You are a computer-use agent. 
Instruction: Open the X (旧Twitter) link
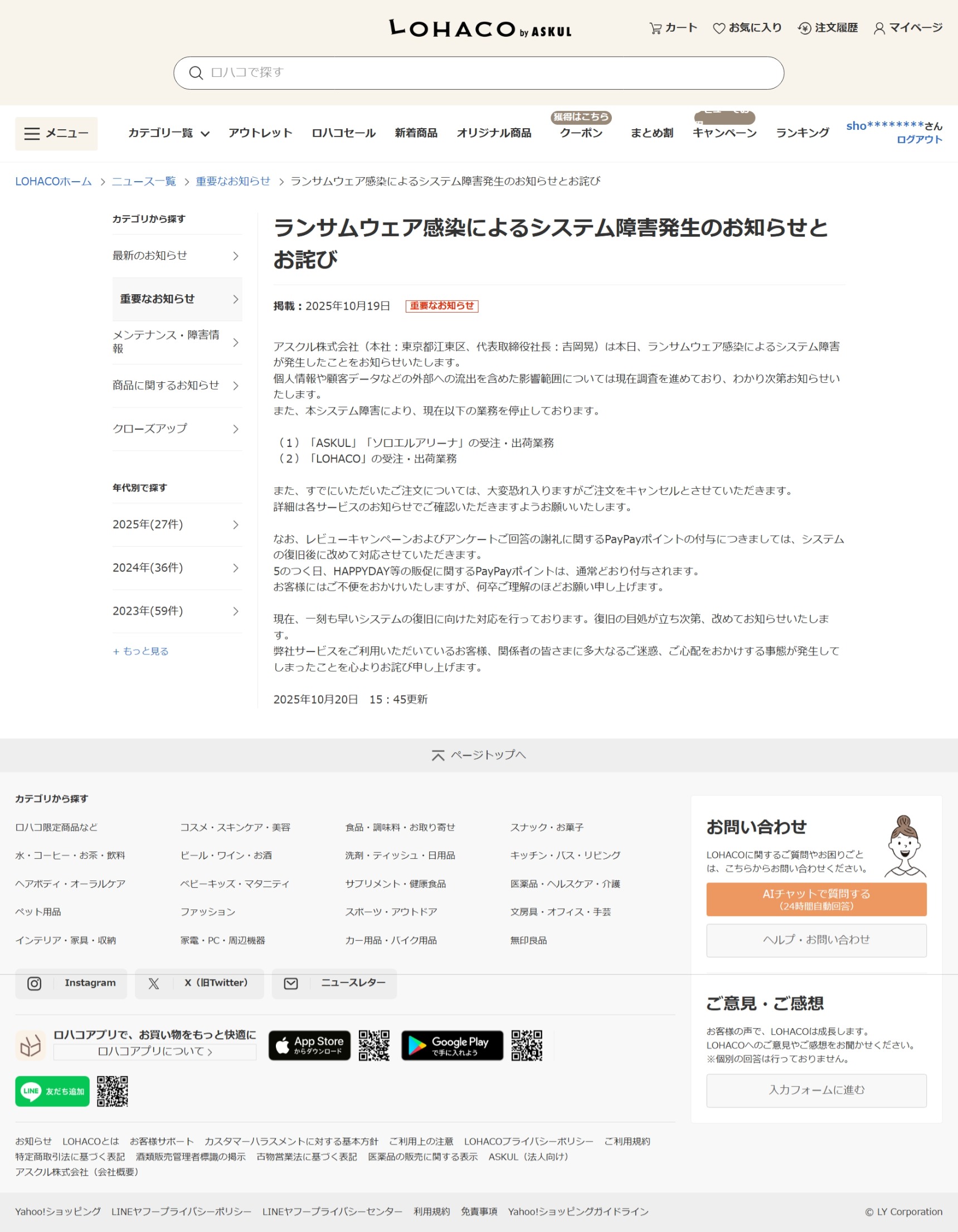click(x=199, y=983)
